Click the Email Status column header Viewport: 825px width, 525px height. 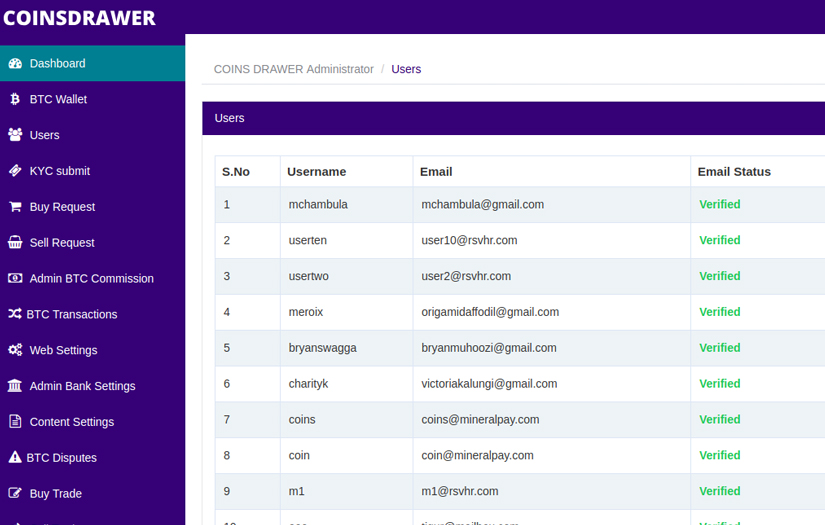click(x=734, y=171)
